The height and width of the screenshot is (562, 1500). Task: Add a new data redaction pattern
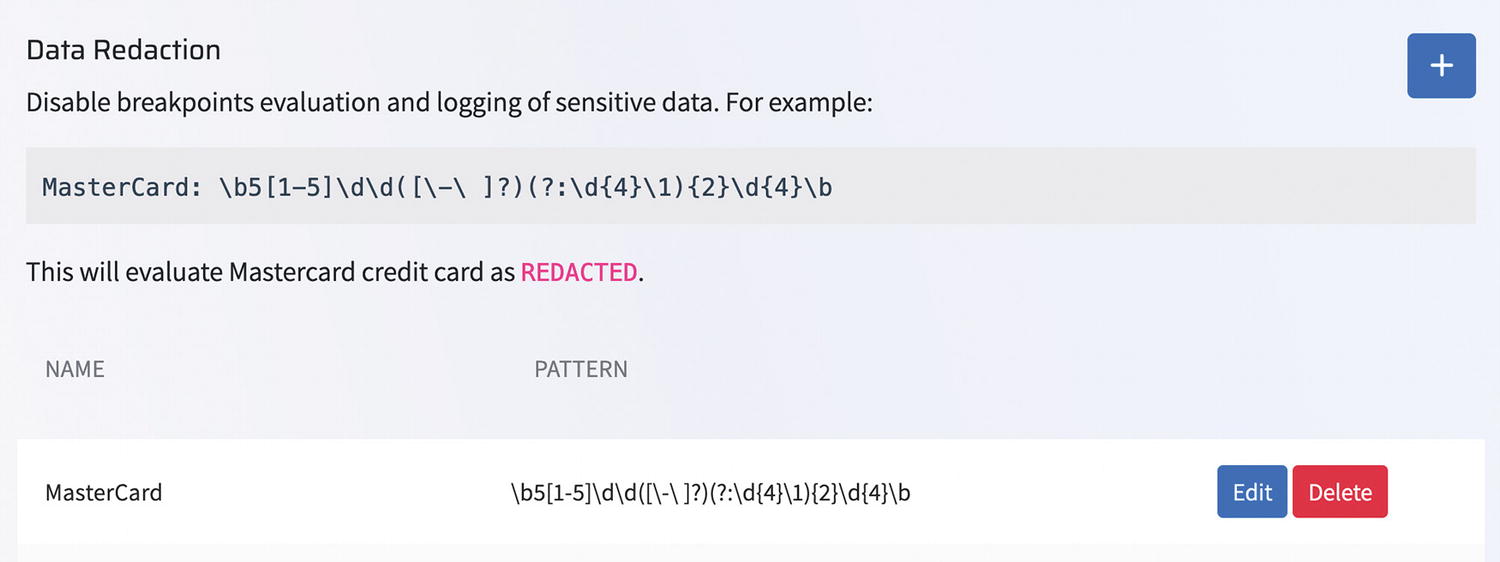1441,66
